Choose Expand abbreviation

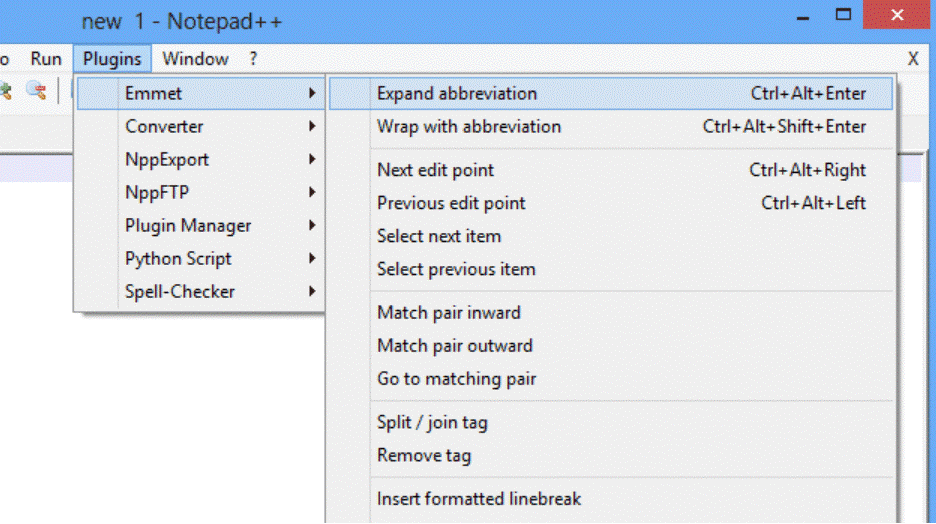coord(611,94)
